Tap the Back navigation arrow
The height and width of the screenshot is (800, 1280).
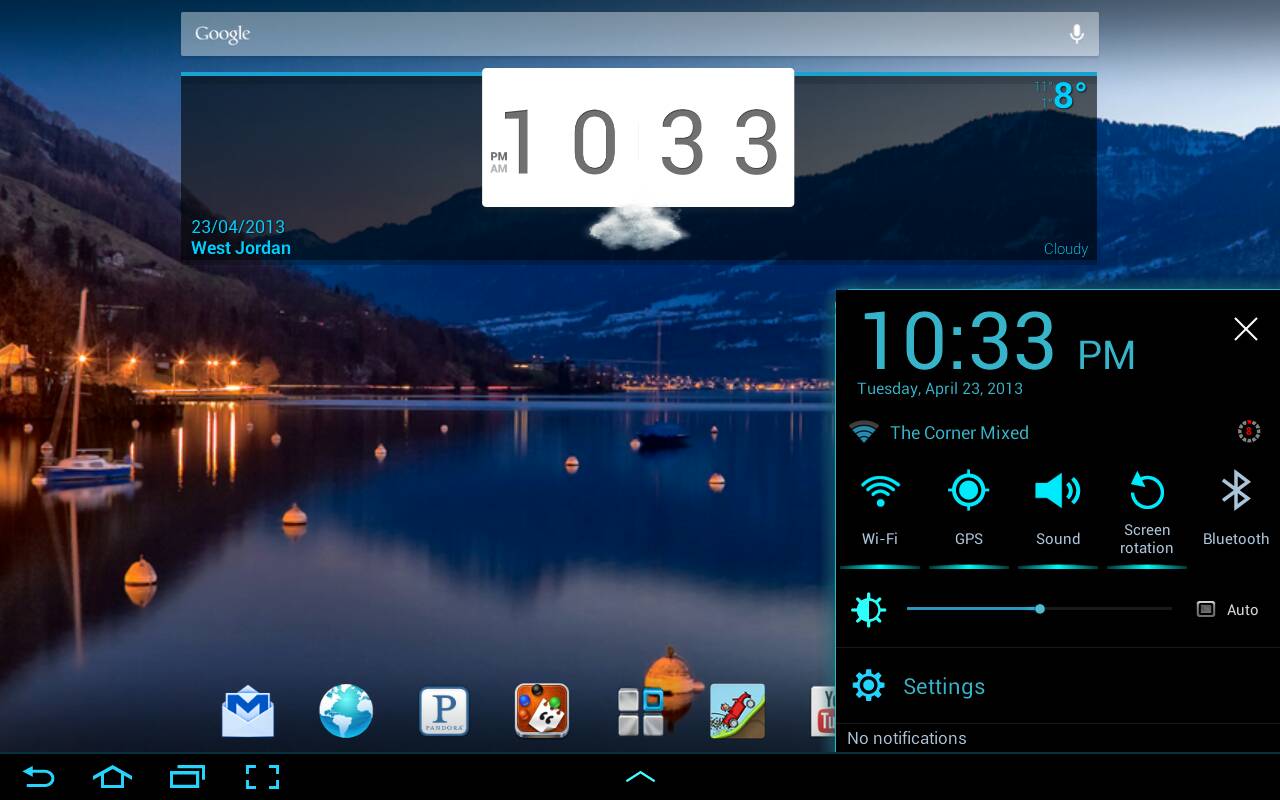pyautogui.click(x=38, y=777)
